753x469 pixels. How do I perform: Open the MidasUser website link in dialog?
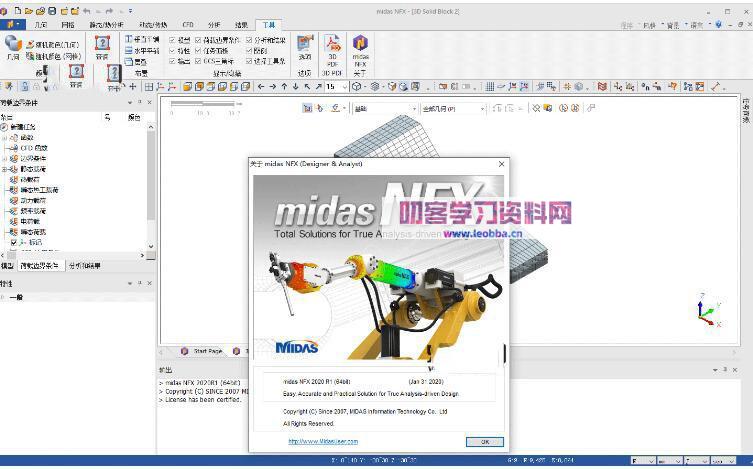point(323,442)
